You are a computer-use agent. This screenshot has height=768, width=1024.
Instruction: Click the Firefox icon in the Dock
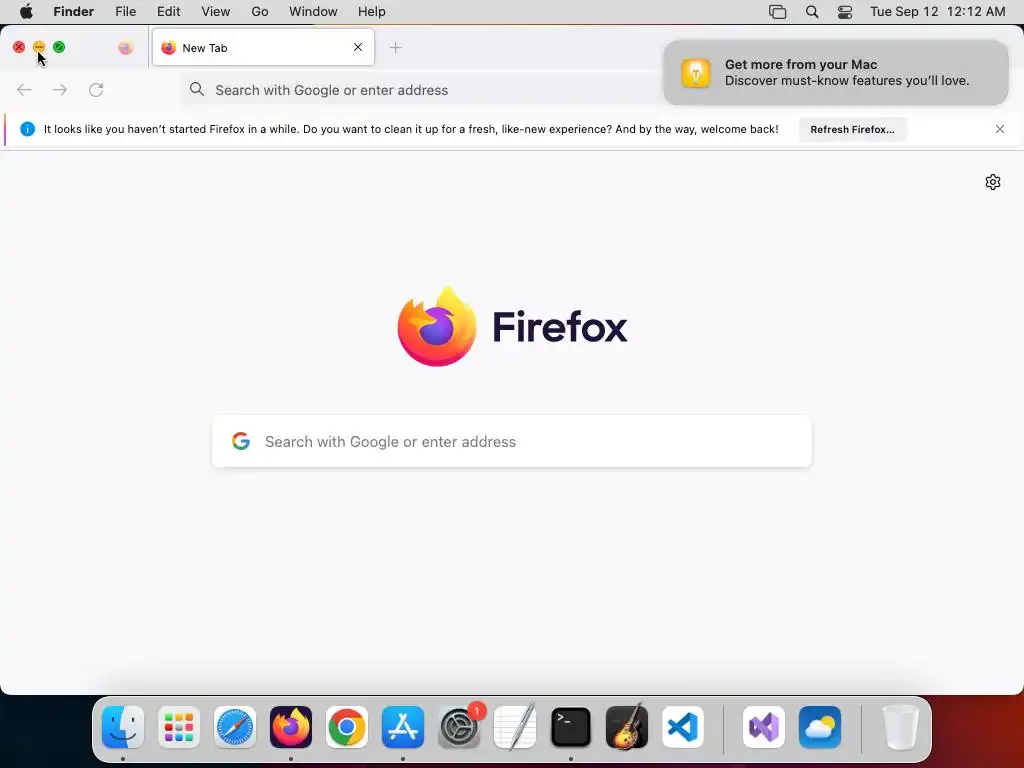click(x=291, y=727)
